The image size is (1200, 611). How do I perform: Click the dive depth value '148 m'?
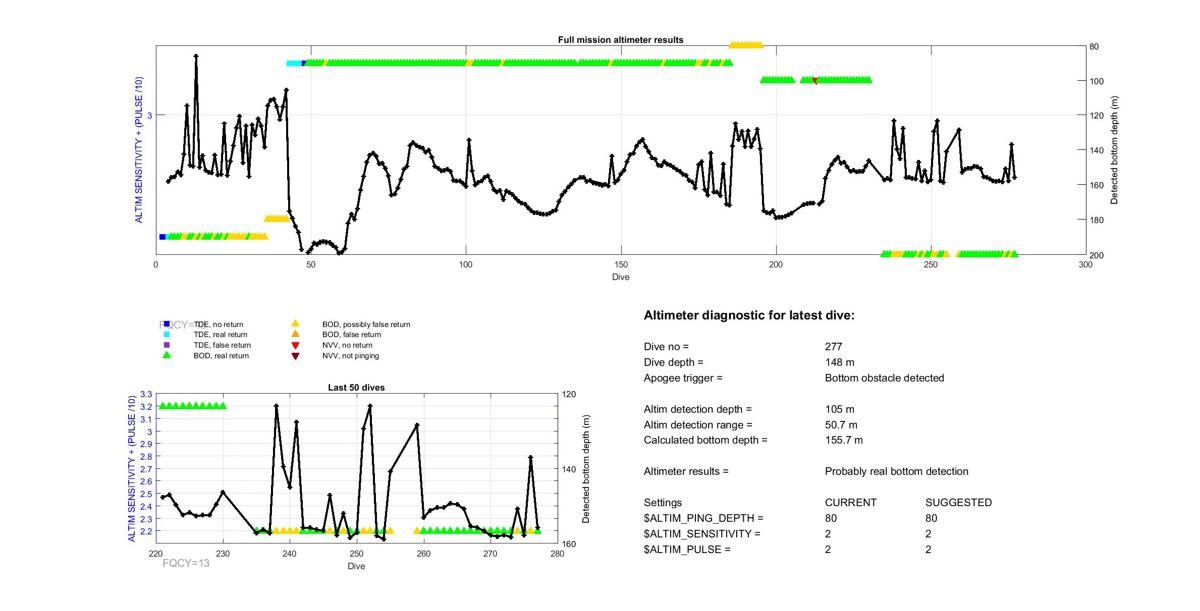click(841, 362)
